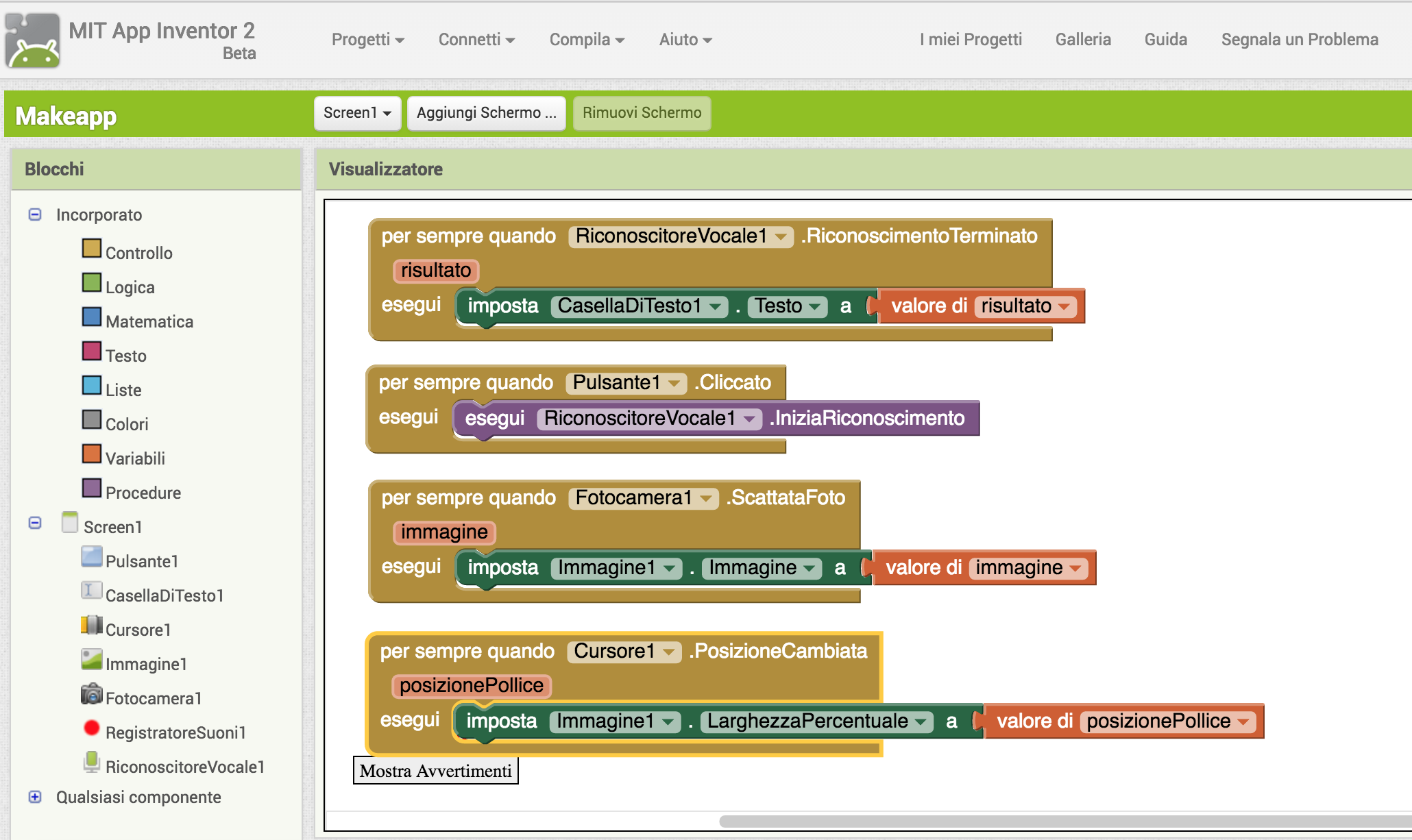Image resolution: width=1412 pixels, height=840 pixels.
Task: Open the Aiuto menu
Action: point(685,40)
